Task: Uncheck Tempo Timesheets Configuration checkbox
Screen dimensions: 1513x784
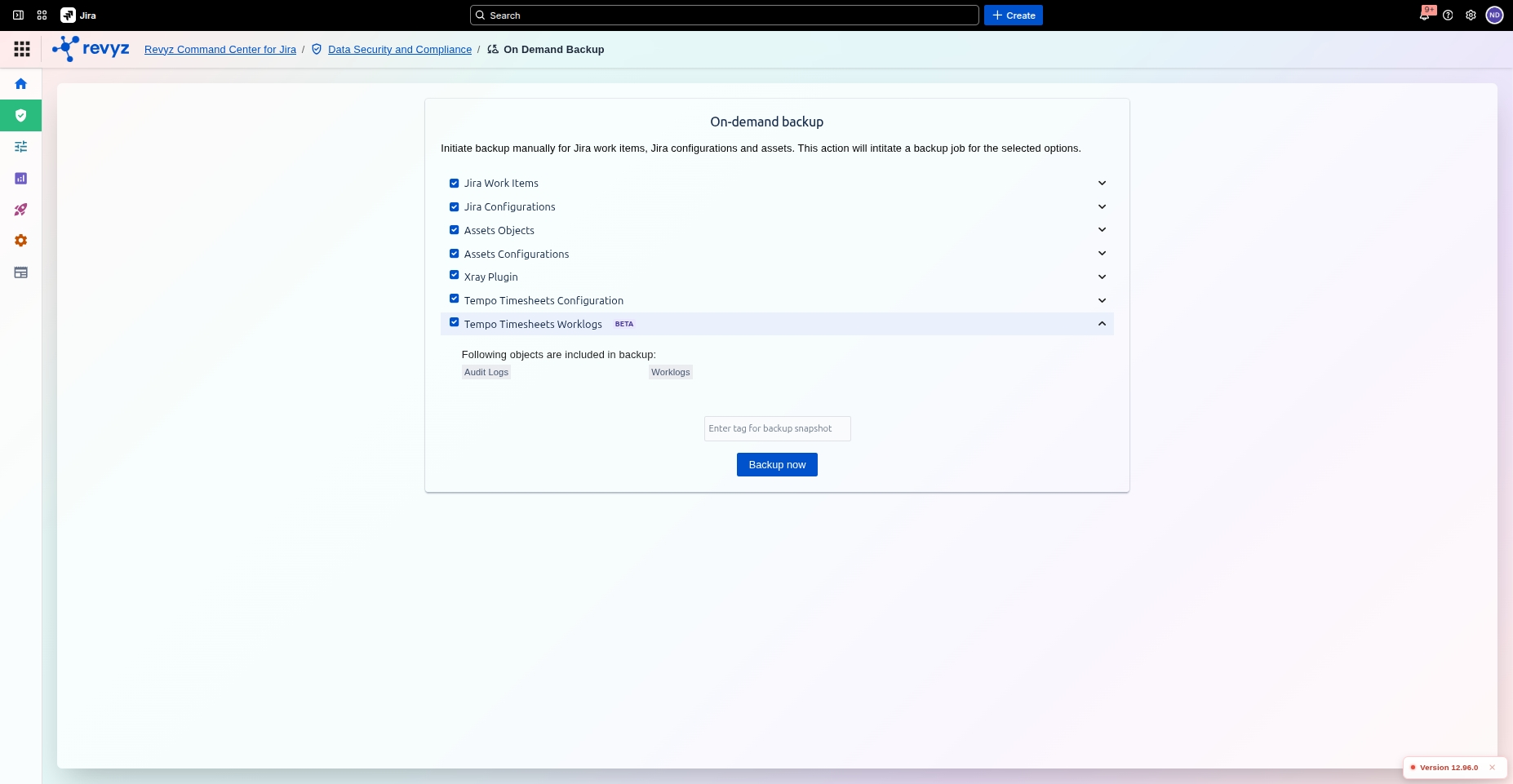Action: (x=455, y=299)
